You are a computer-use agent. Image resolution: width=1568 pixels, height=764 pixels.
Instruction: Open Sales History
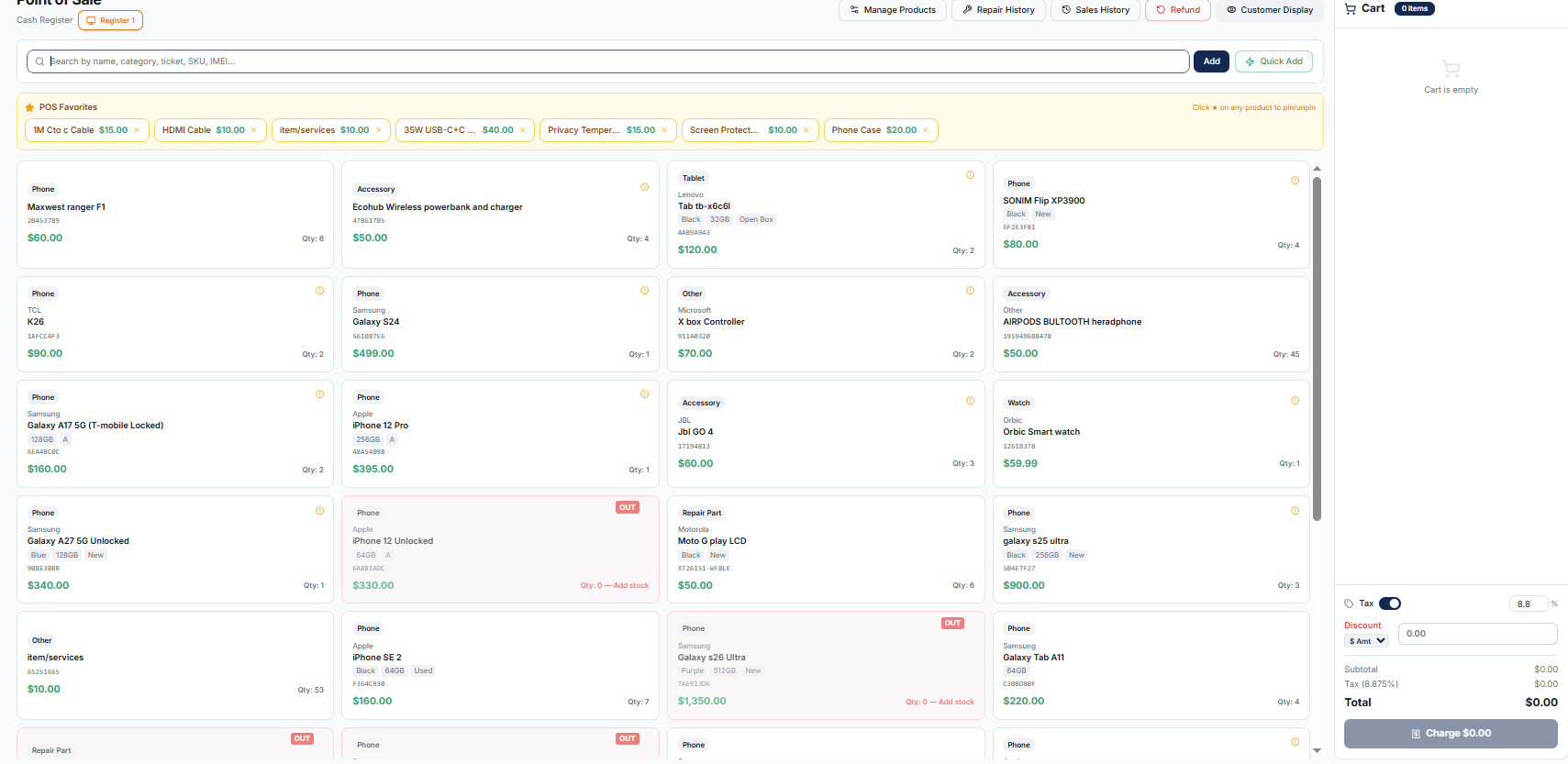[1095, 10]
